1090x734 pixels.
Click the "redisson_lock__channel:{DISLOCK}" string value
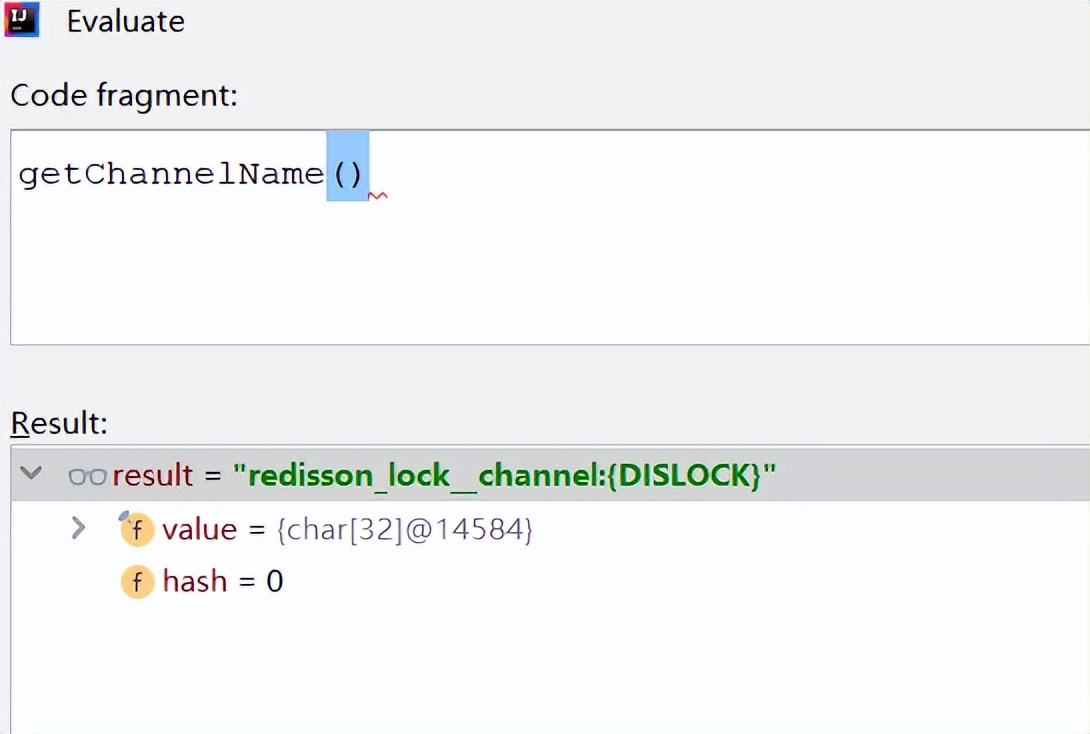[x=504, y=475]
